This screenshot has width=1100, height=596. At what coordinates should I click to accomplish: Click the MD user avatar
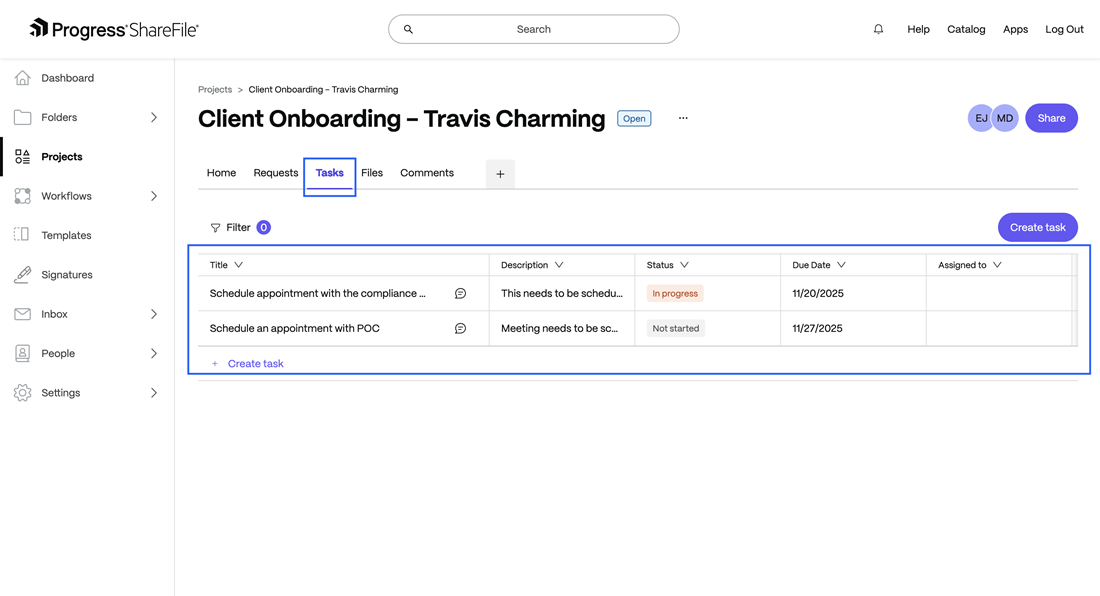pos(1005,118)
